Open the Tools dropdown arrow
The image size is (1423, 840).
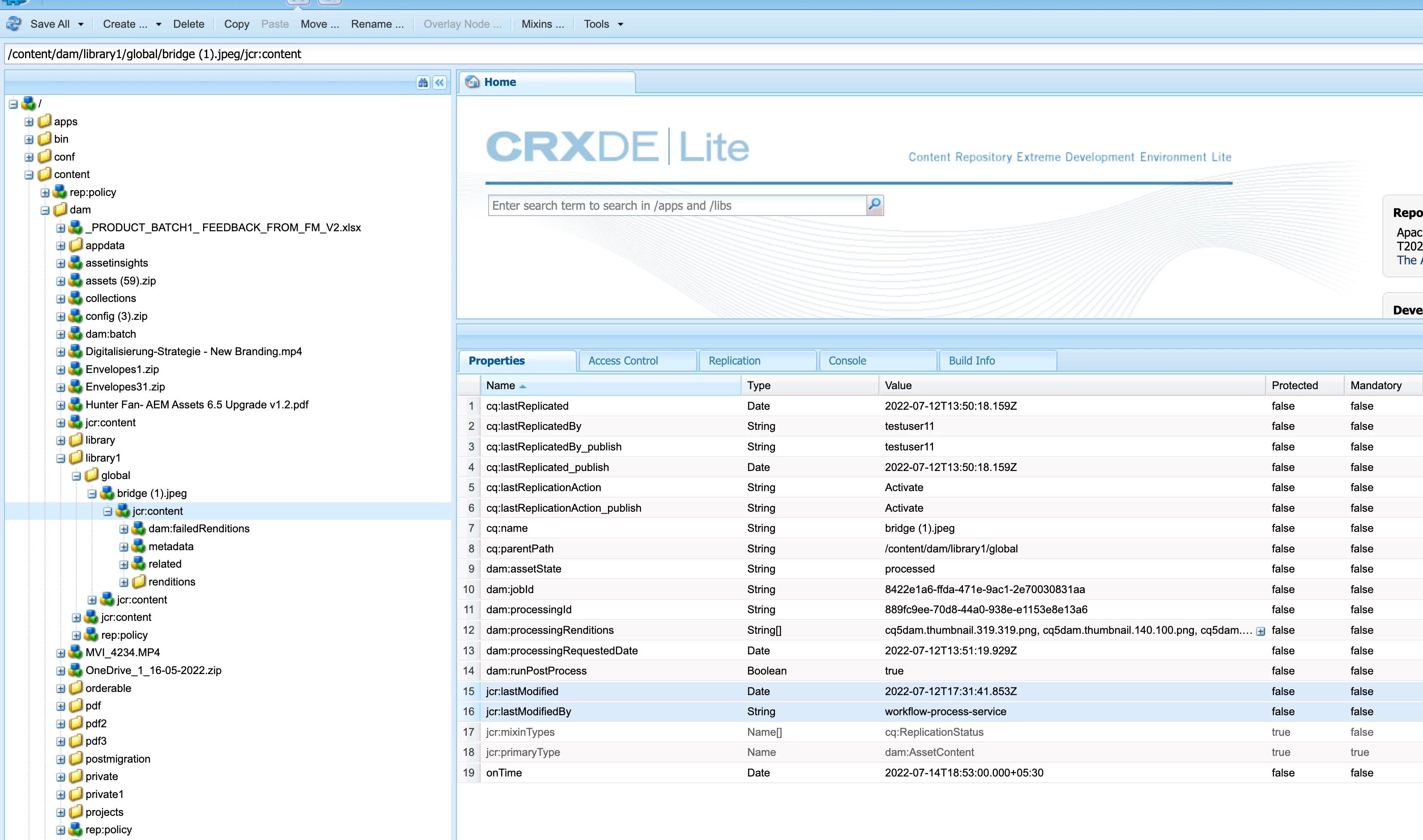point(621,24)
